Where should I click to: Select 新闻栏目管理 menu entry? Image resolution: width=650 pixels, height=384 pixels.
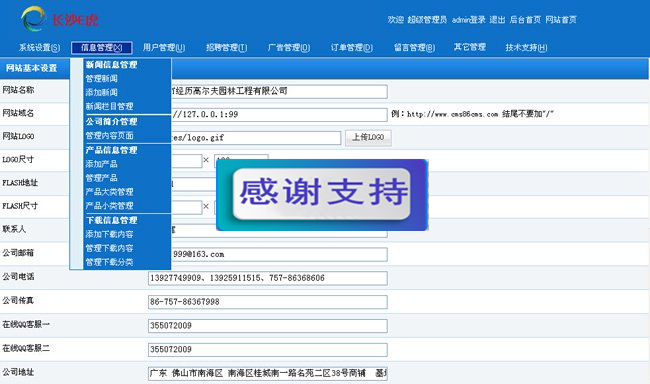[109, 106]
